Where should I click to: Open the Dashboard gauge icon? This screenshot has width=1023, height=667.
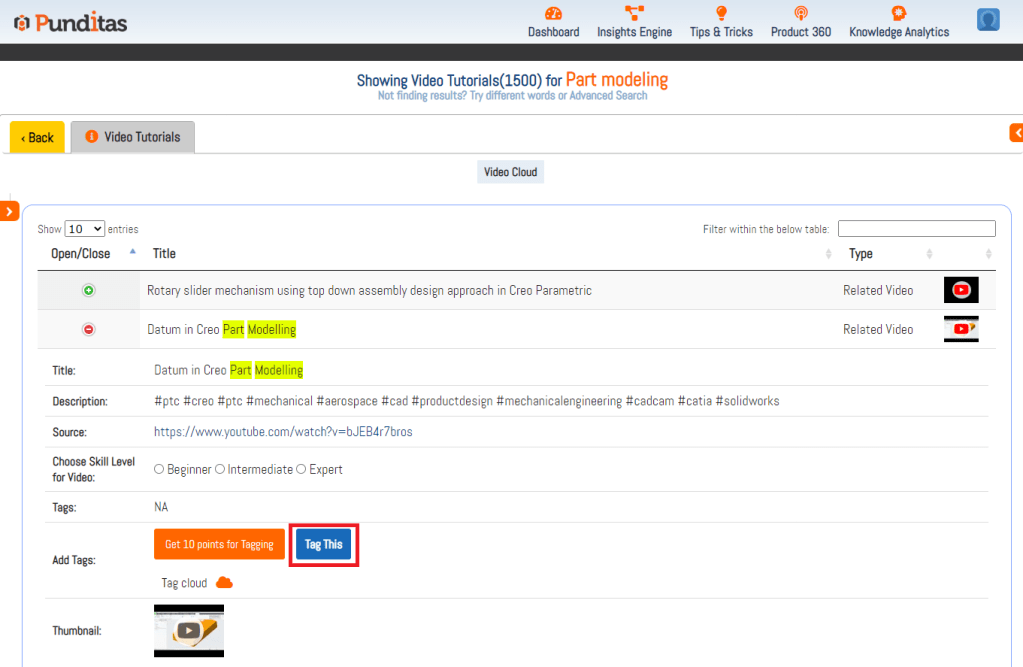(553, 14)
